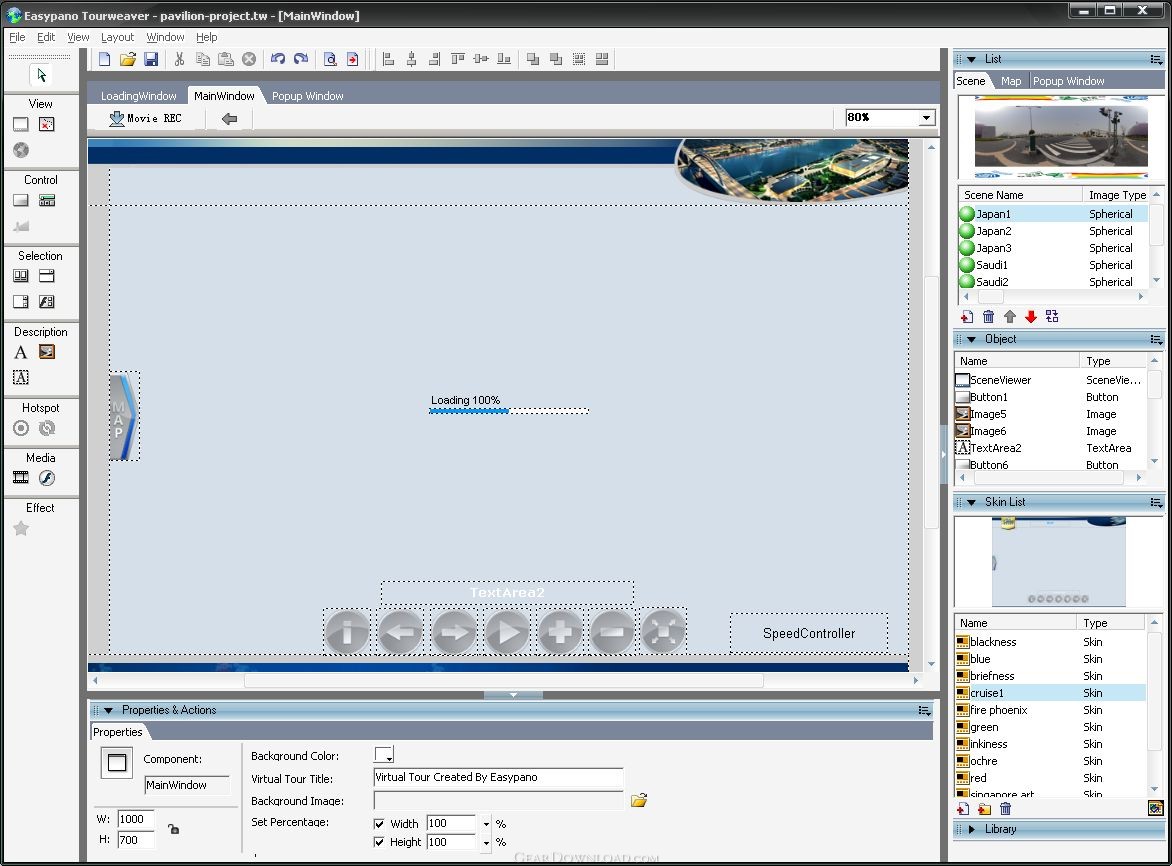Click the canvas horizontal scrollbar
The height and width of the screenshot is (866, 1172).
click(x=505, y=681)
